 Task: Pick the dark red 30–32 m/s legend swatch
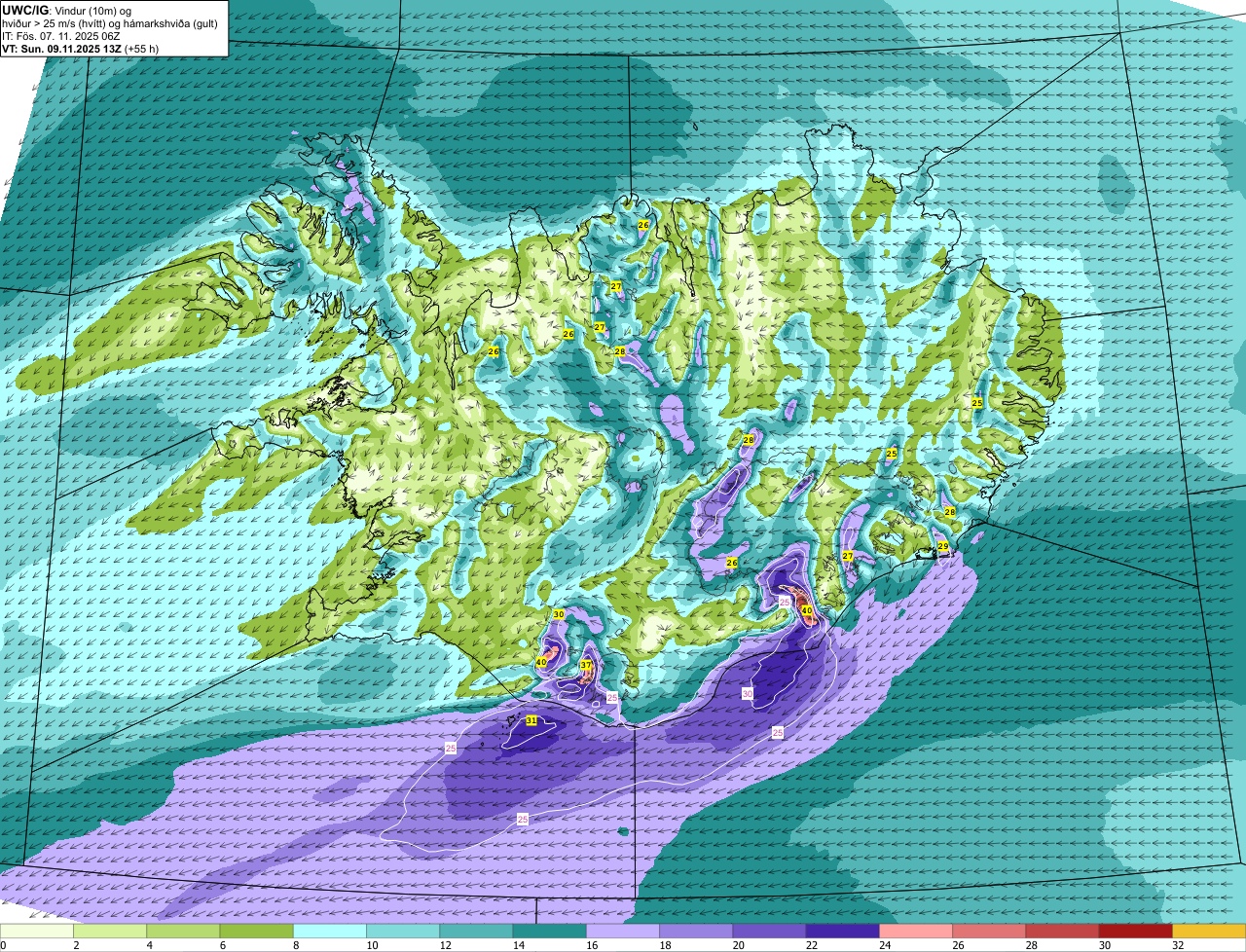tap(1135, 932)
